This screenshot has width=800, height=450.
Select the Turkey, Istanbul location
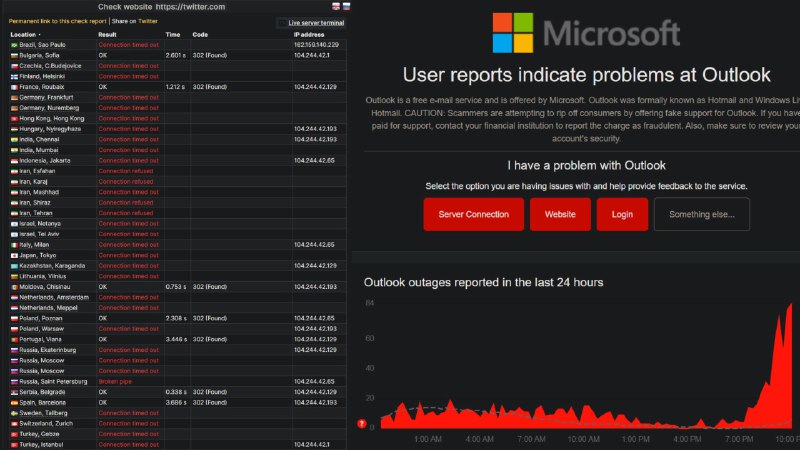pyautogui.click(x=41, y=445)
